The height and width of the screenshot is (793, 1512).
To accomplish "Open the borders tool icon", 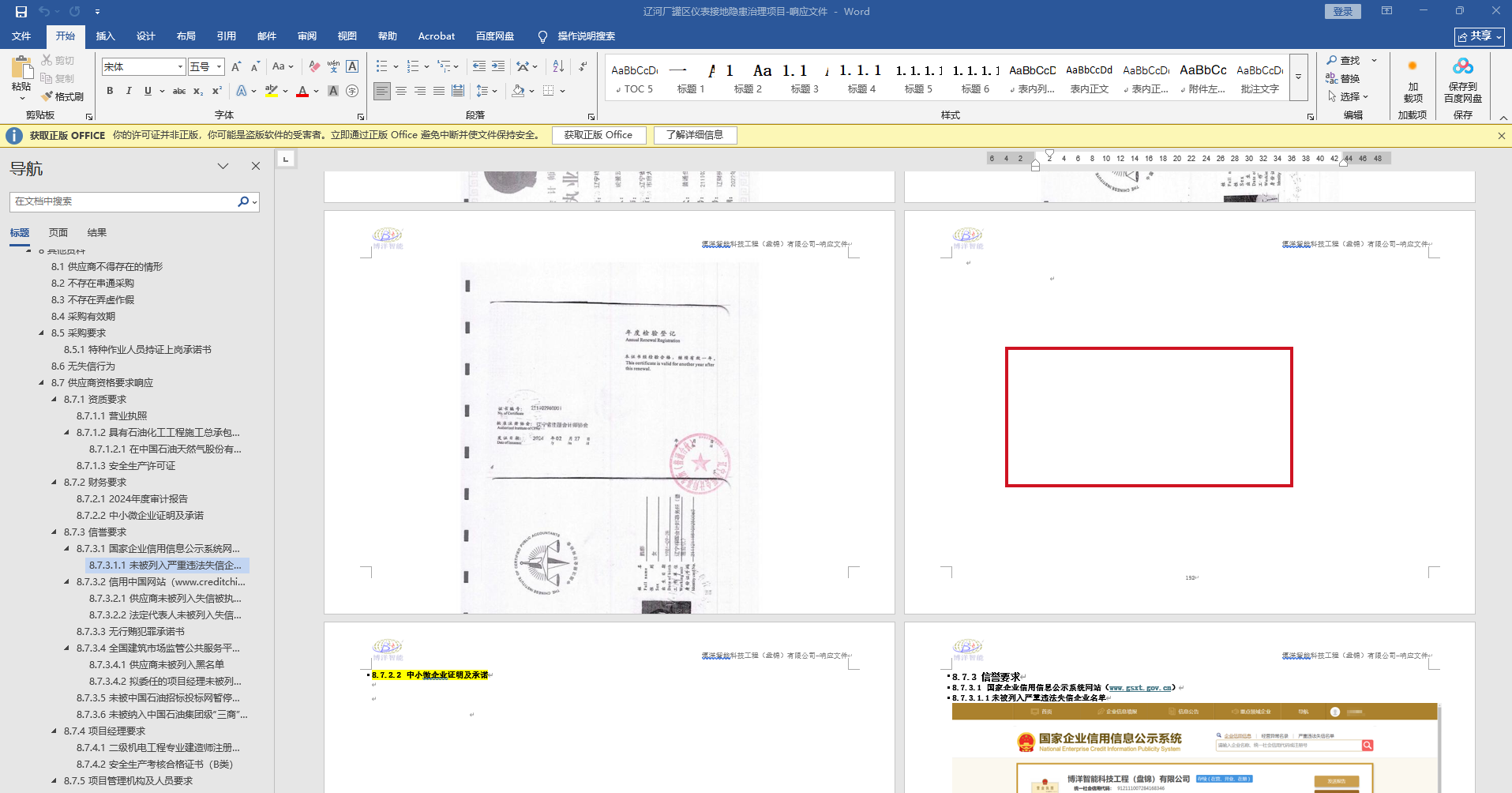I will [549, 91].
